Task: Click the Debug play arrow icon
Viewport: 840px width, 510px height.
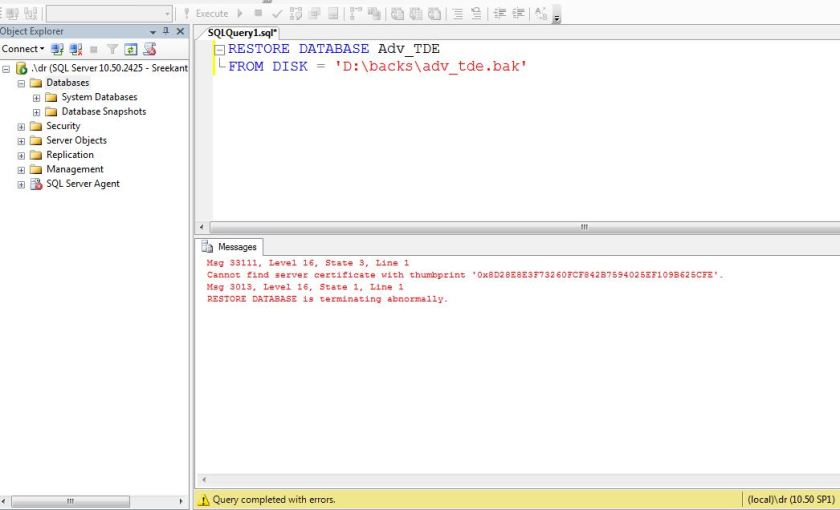Action: [x=241, y=14]
